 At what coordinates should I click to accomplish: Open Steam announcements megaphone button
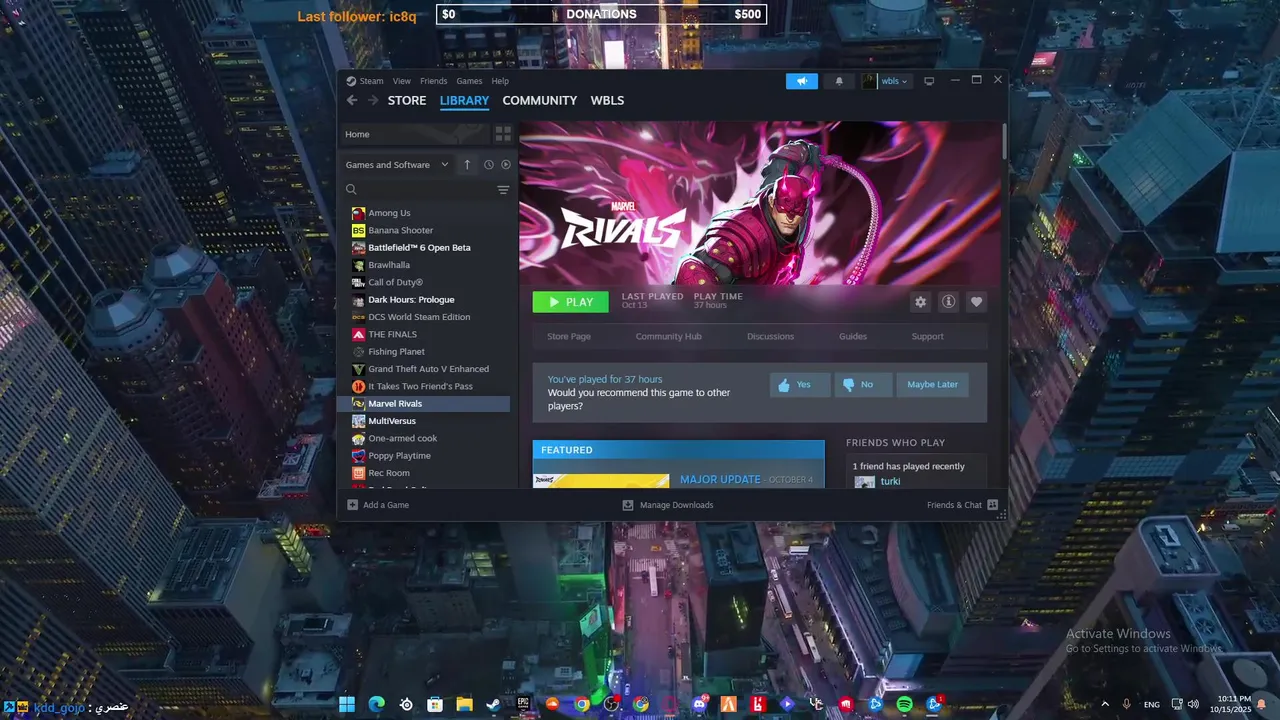click(x=801, y=81)
